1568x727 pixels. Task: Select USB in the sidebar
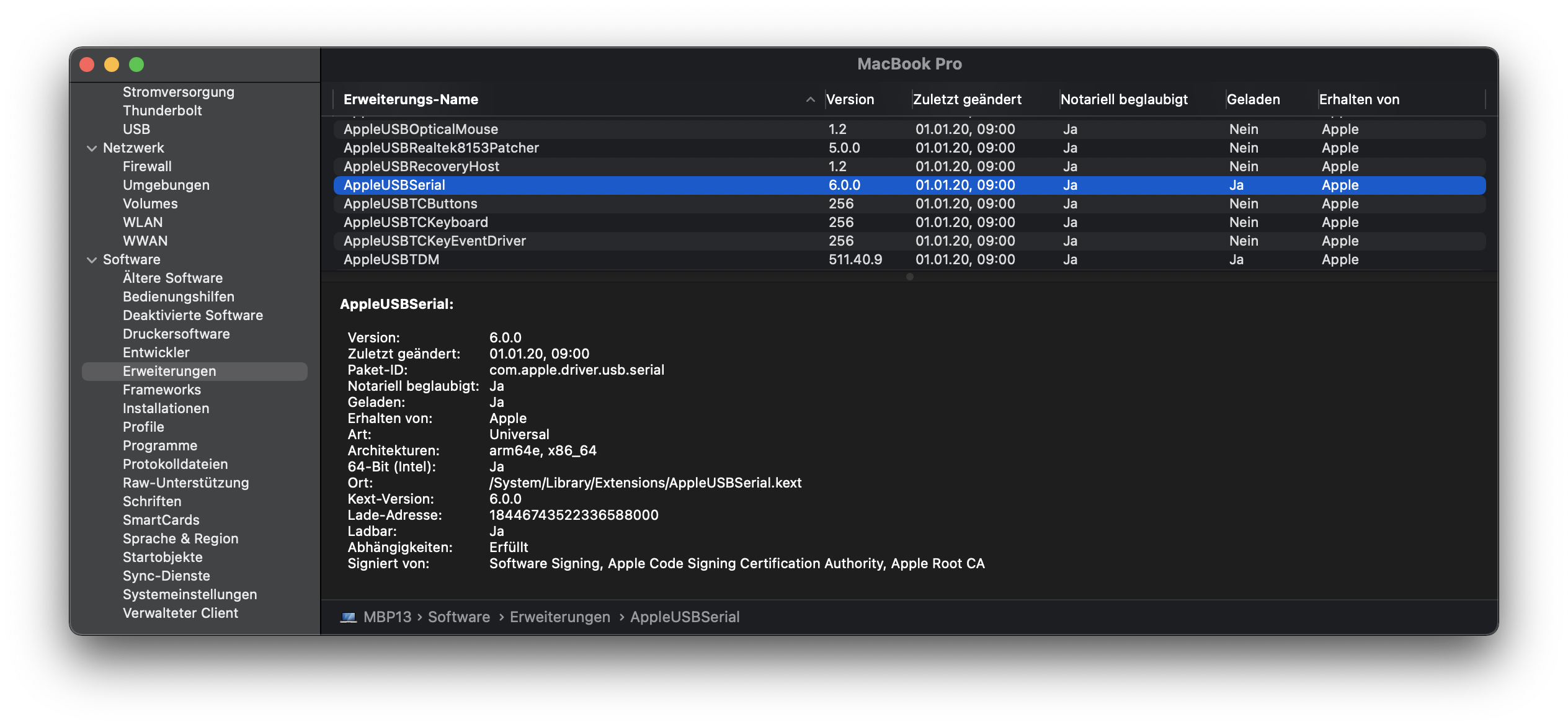[136, 129]
